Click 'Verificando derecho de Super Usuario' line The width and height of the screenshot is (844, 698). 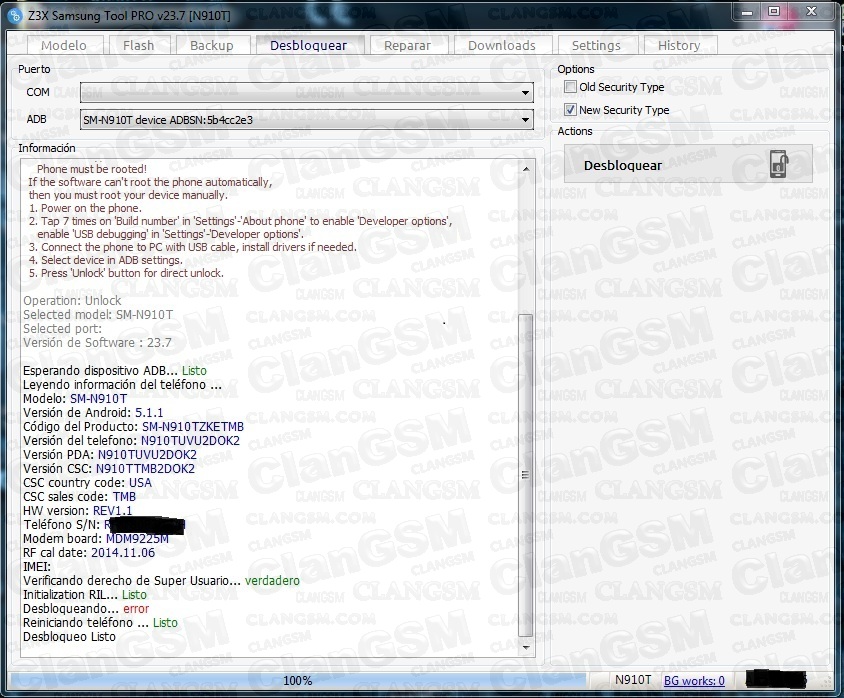tap(161, 581)
